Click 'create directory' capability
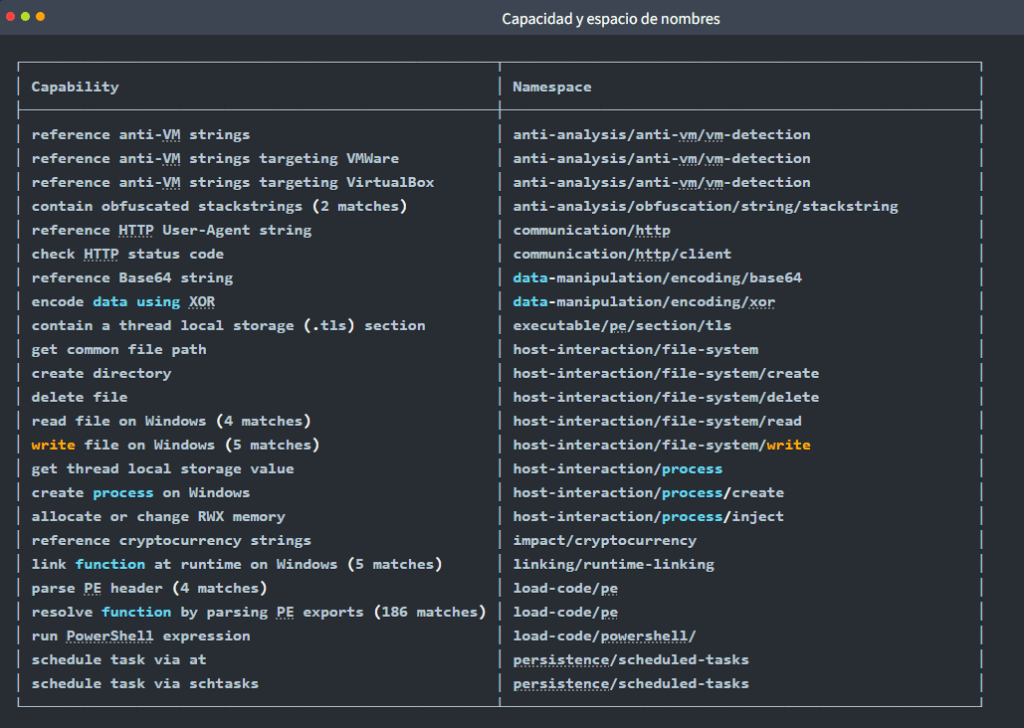 coord(101,373)
